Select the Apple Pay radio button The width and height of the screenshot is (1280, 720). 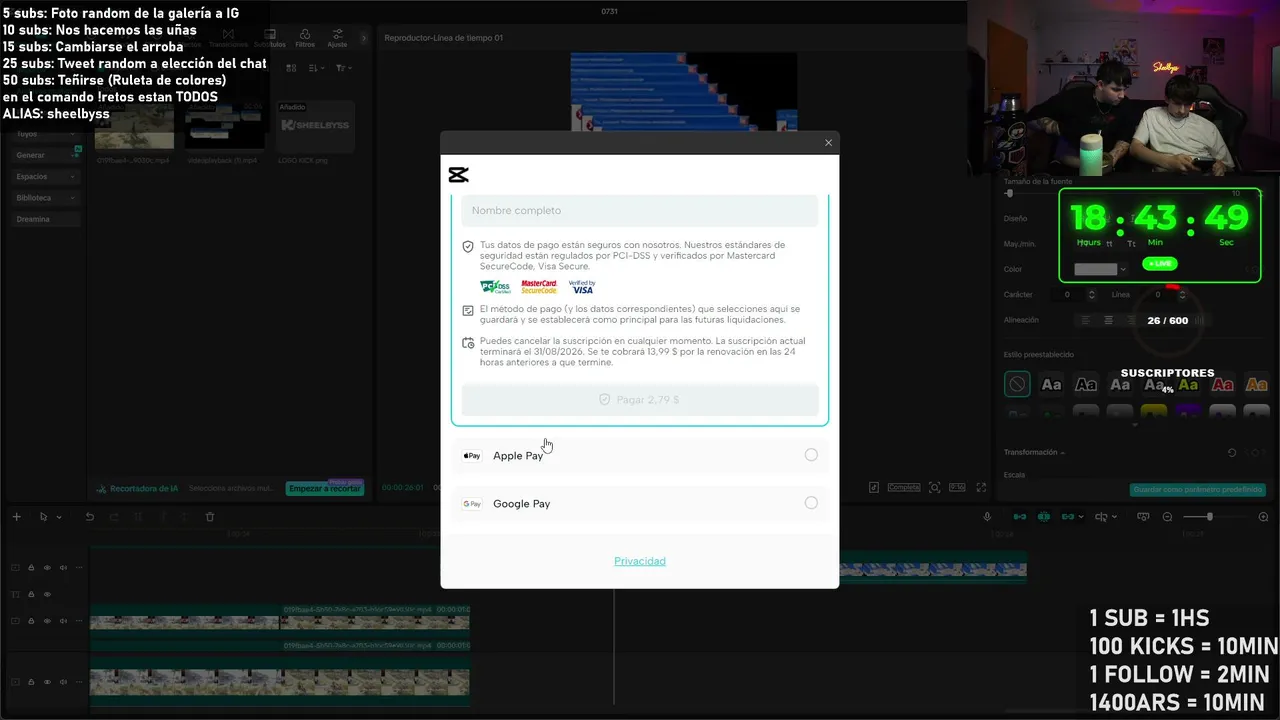(811, 455)
